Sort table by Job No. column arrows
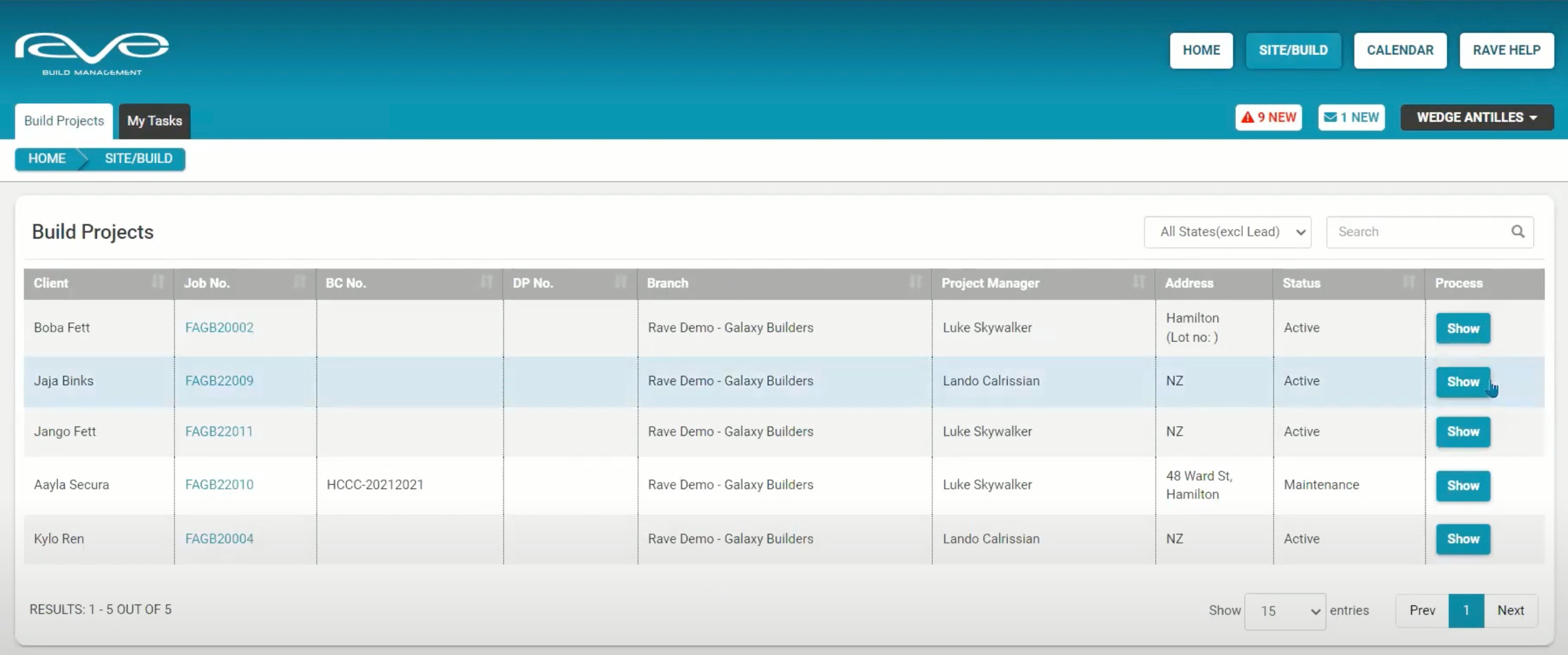 [300, 282]
